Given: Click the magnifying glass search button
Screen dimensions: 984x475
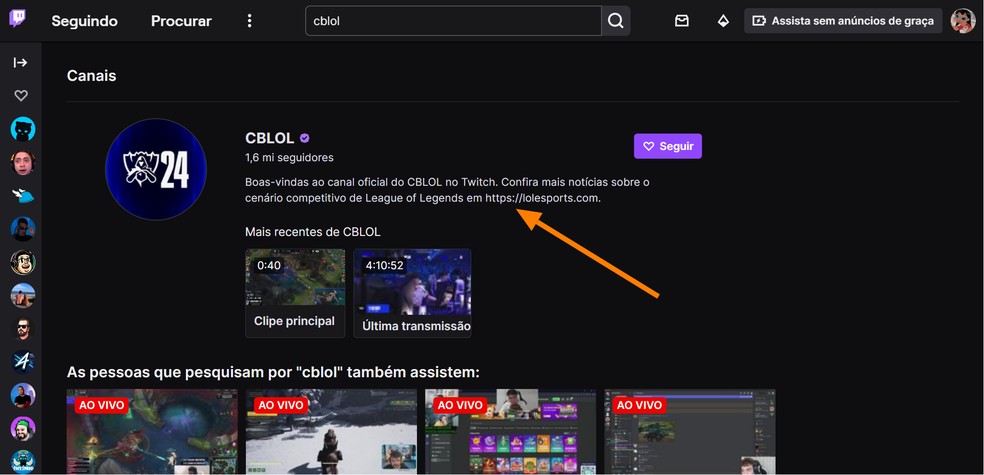Looking at the screenshot, I should click(616, 21).
